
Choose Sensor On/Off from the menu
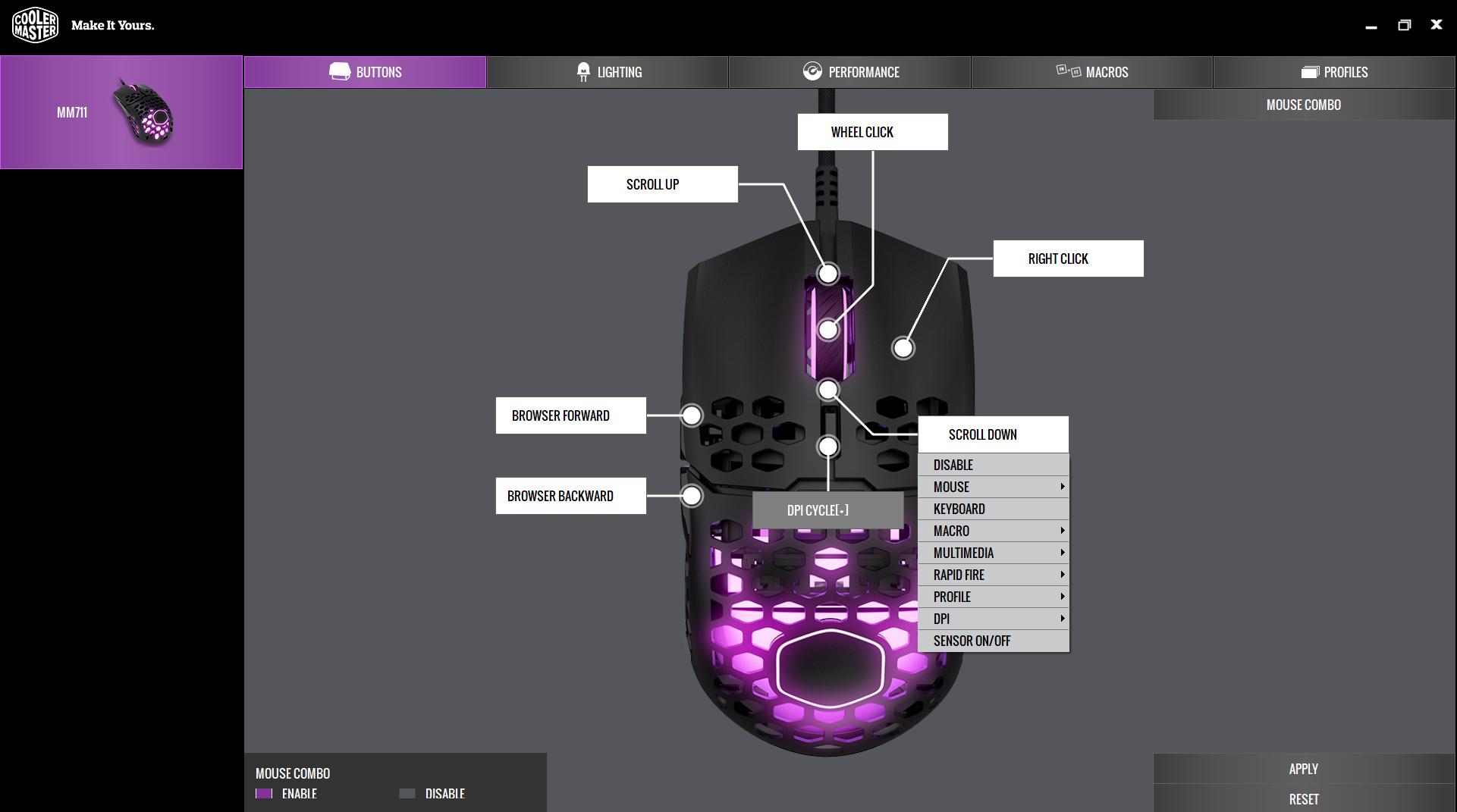click(x=994, y=641)
